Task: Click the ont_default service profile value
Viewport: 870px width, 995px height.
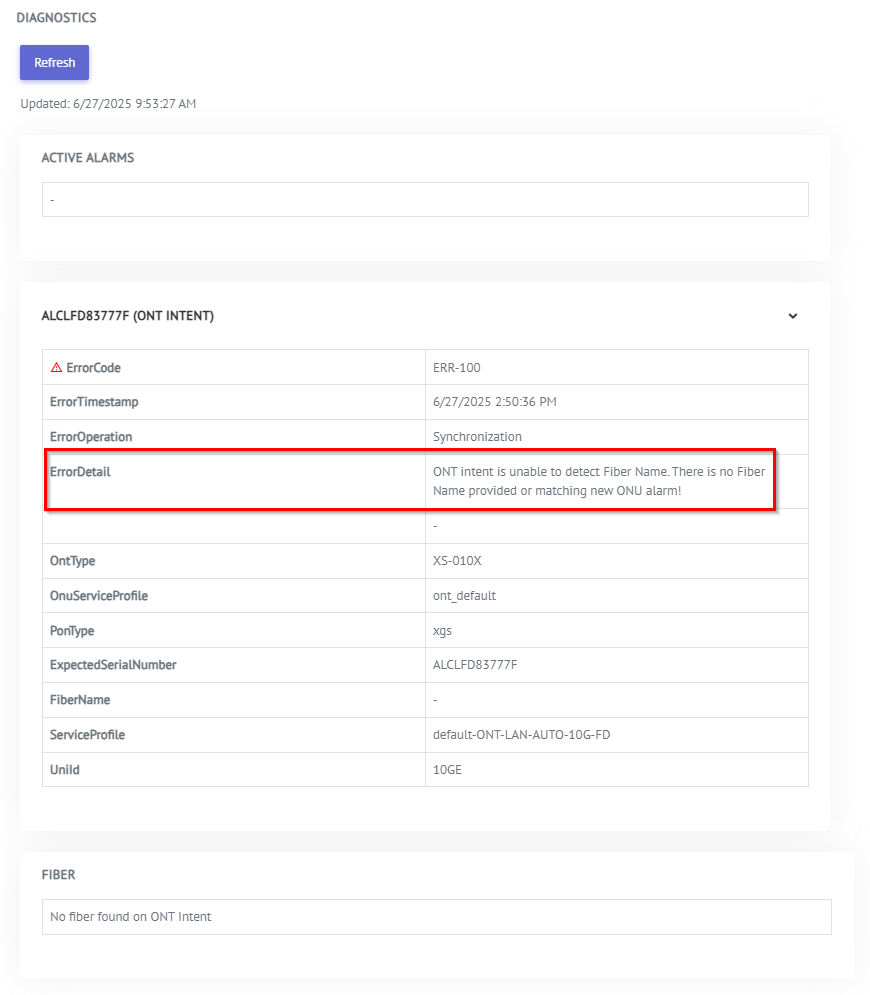Action: click(464, 596)
